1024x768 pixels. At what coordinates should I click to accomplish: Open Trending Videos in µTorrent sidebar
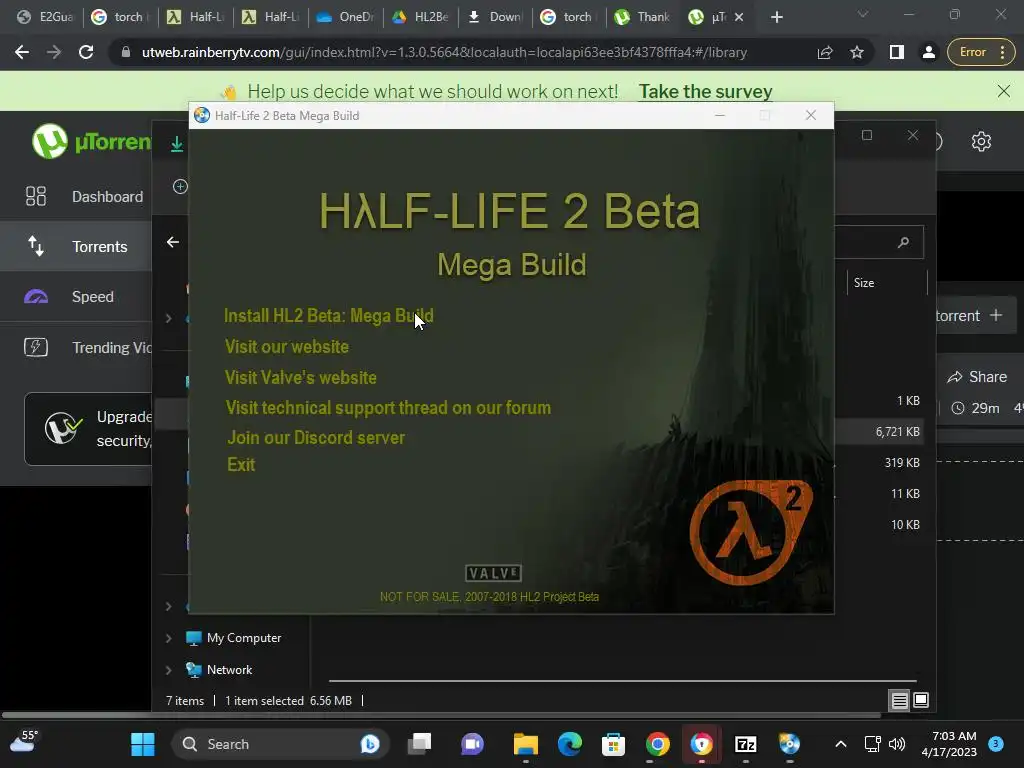(76, 347)
